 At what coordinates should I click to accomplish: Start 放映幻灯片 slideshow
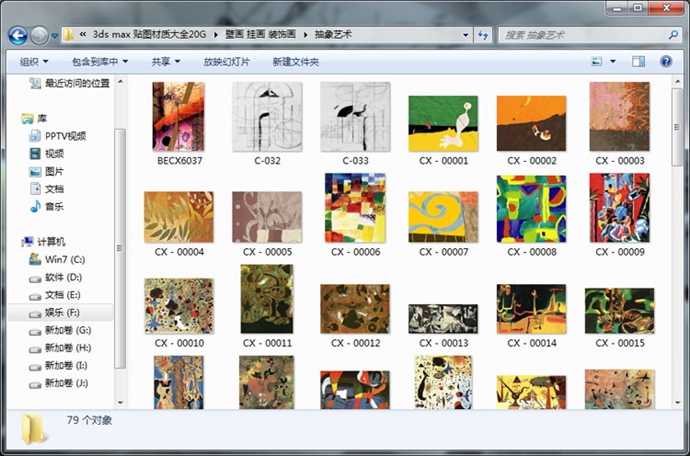tap(226, 62)
